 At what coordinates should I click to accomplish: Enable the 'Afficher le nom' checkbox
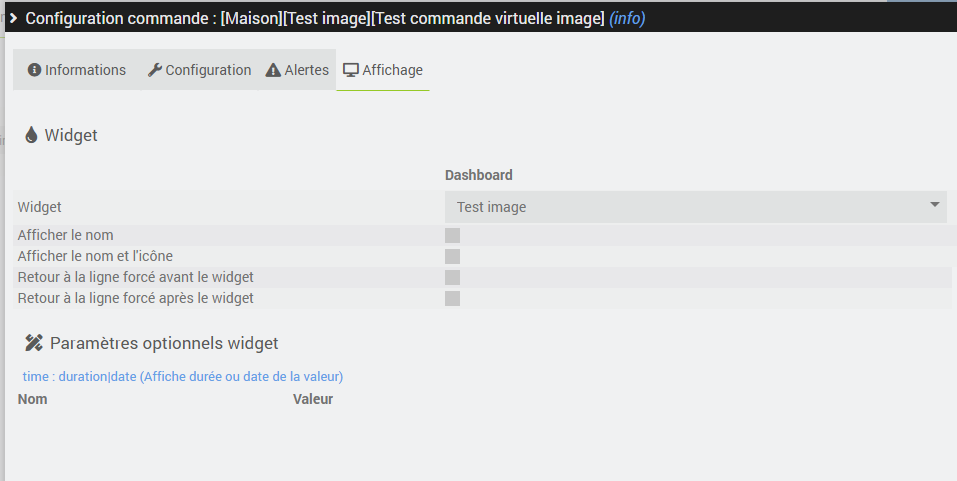452,236
